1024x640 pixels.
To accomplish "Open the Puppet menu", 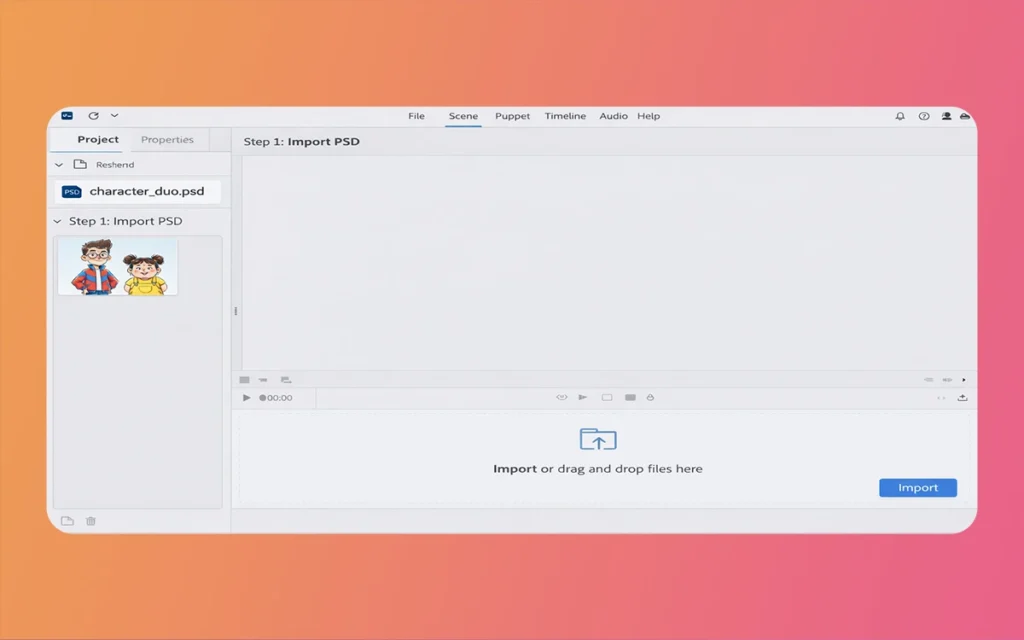I will pyautogui.click(x=512, y=116).
